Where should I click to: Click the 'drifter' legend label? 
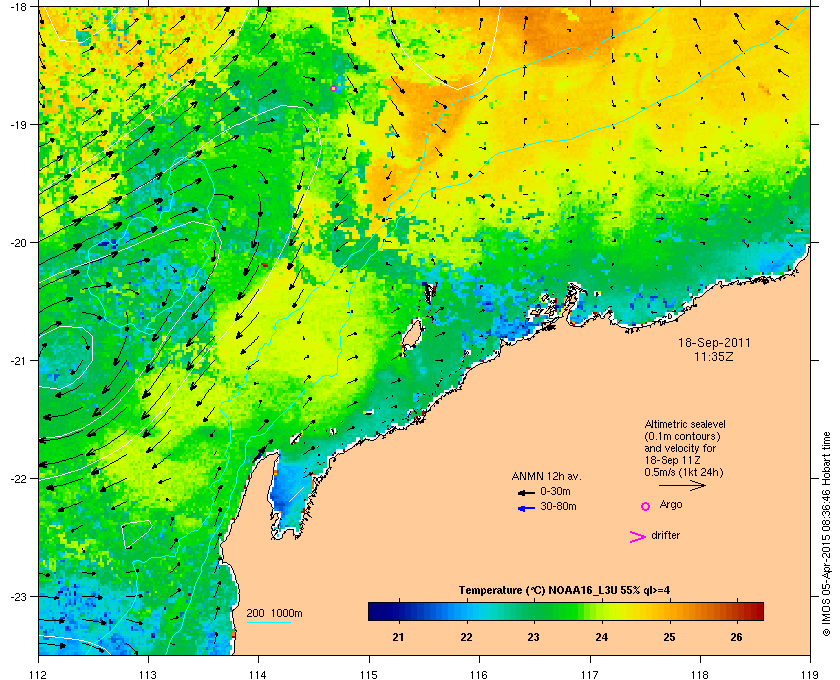665,535
